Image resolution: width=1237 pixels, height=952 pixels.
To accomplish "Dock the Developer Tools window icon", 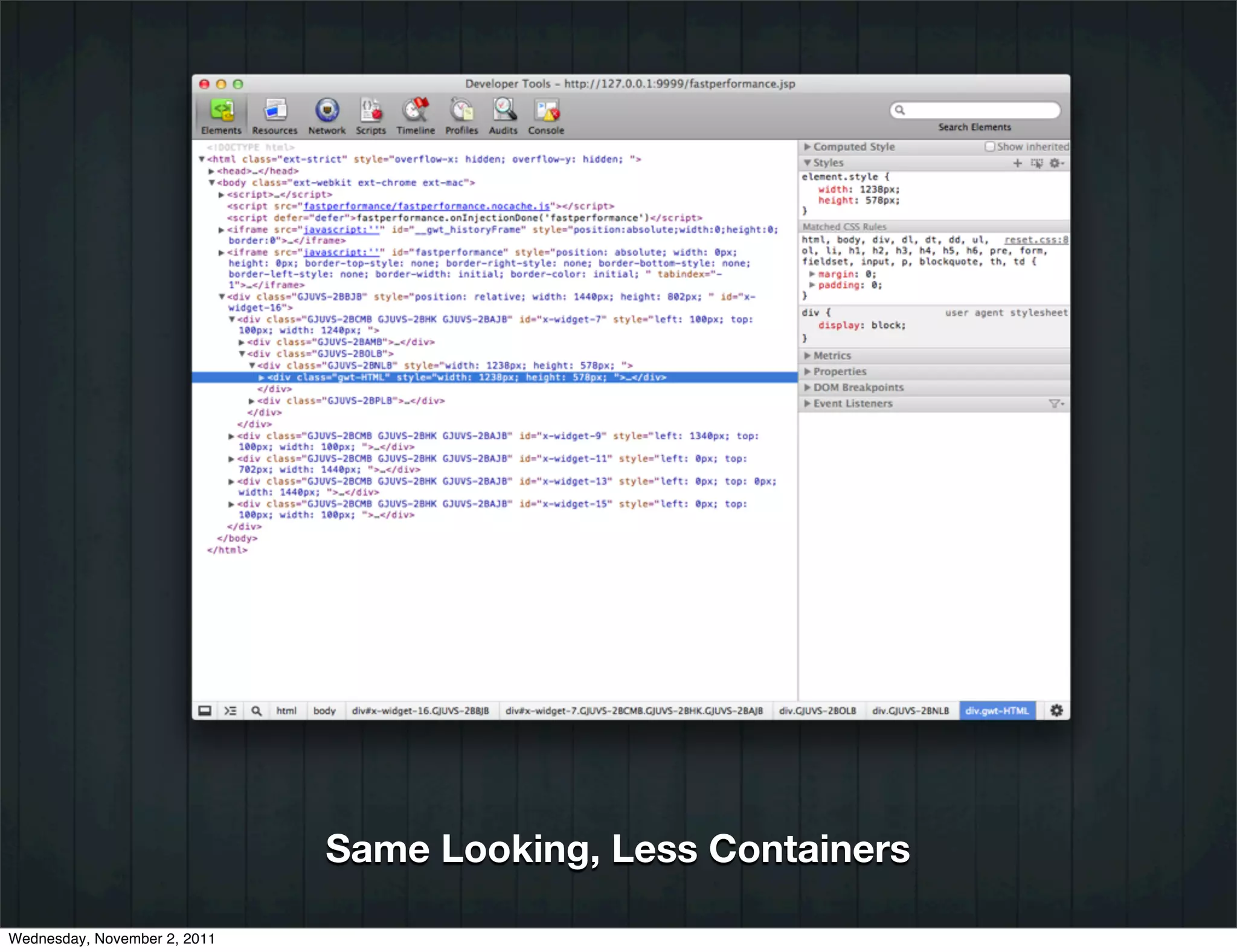I will coord(205,710).
